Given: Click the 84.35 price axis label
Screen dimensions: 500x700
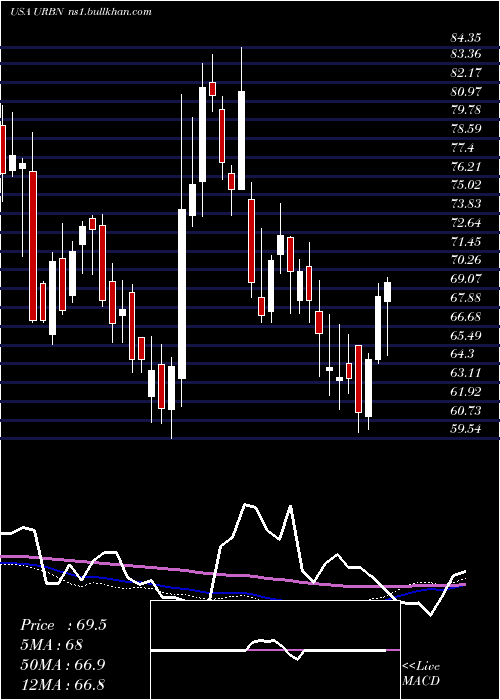Looking at the screenshot, I should [x=466, y=37].
